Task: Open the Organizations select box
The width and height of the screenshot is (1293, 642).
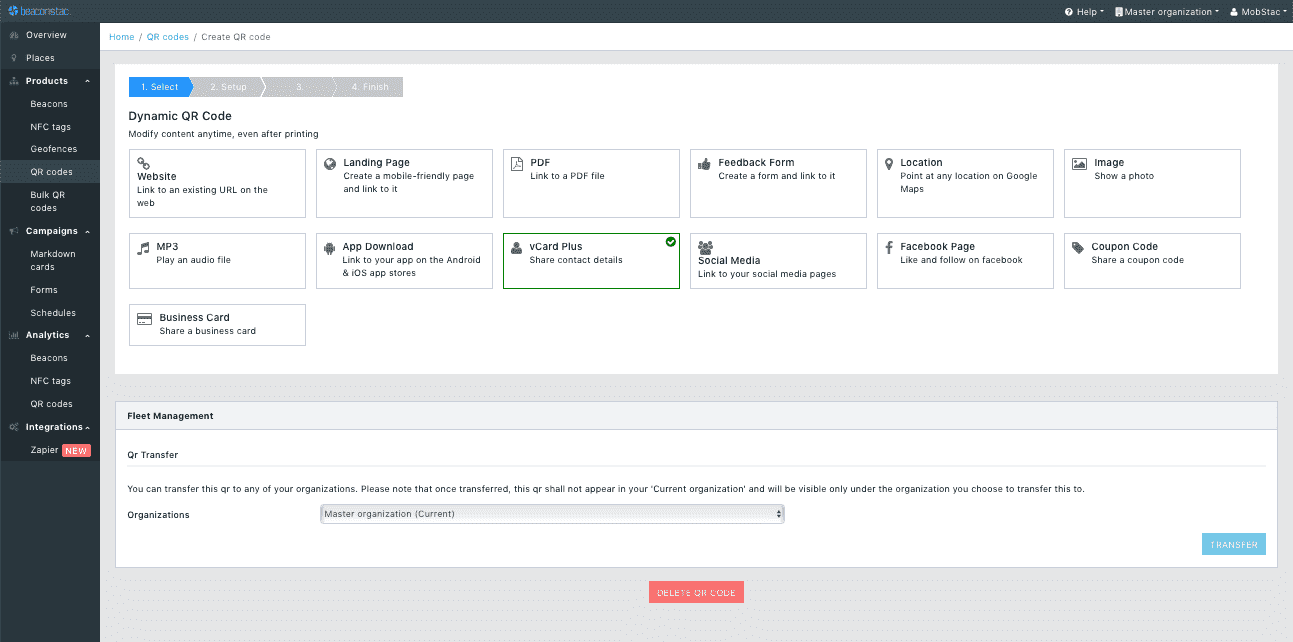Action: point(552,514)
